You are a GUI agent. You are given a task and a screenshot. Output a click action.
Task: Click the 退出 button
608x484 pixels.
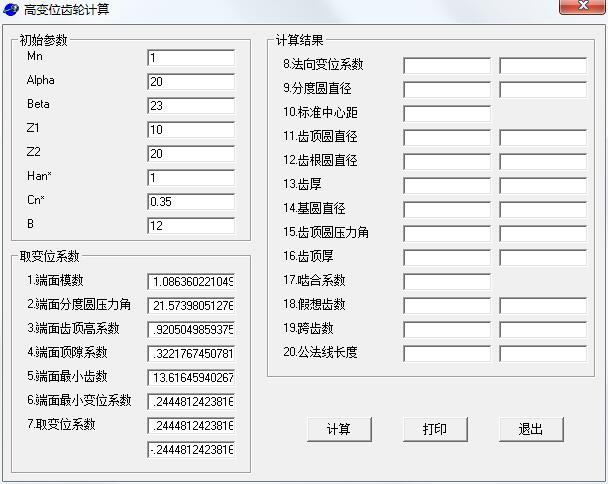coord(531,429)
